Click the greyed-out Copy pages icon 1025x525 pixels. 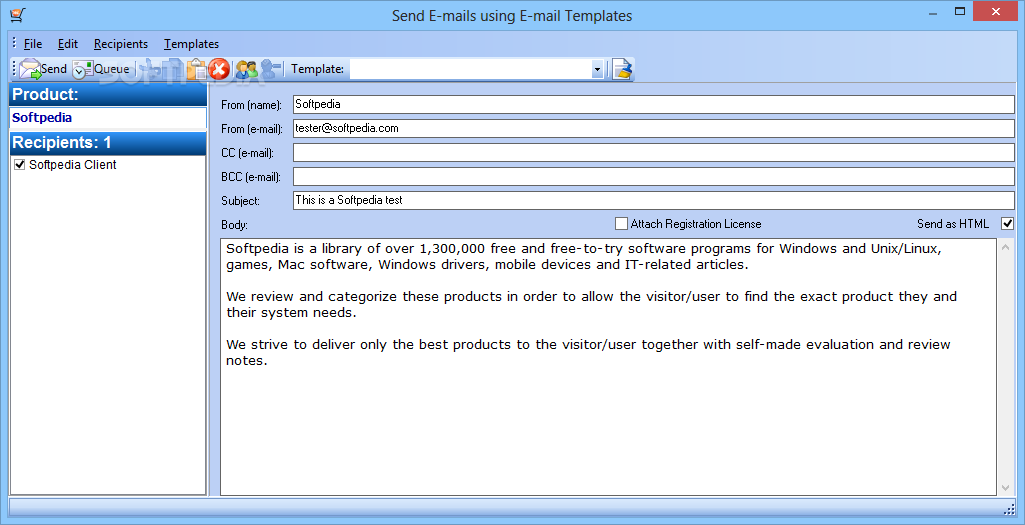coord(173,69)
